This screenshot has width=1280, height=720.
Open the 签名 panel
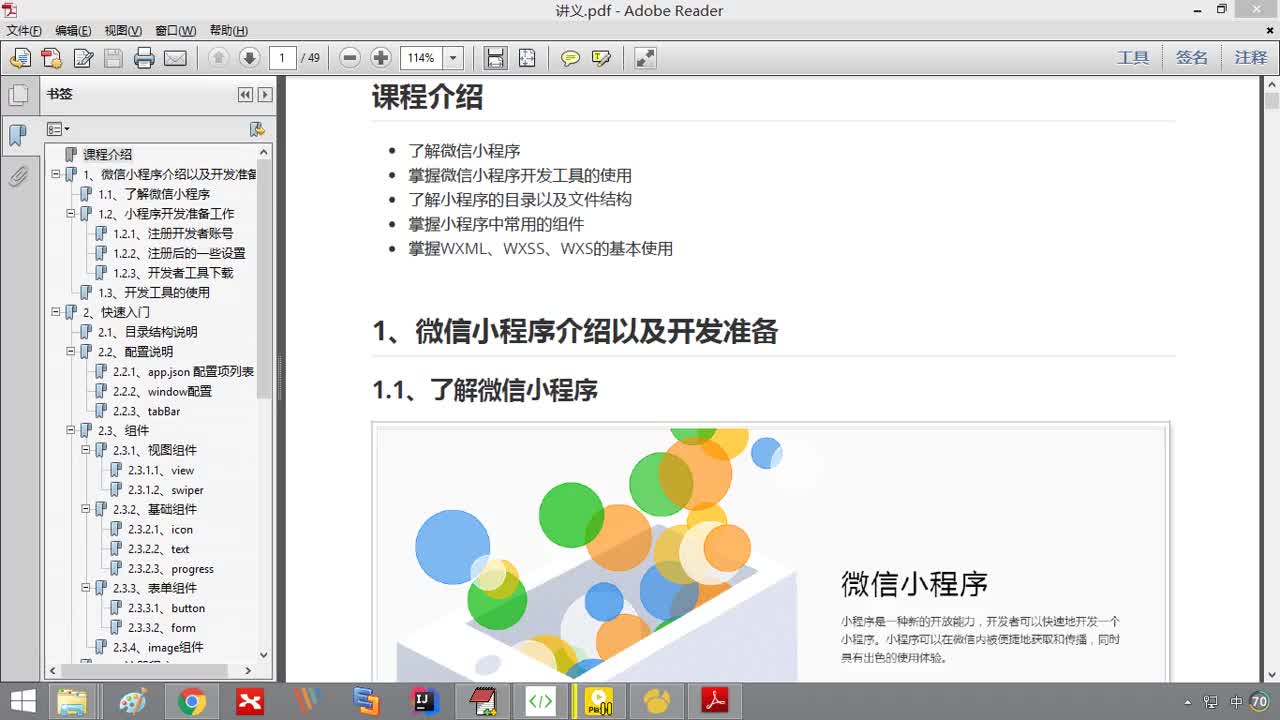(1192, 58)
